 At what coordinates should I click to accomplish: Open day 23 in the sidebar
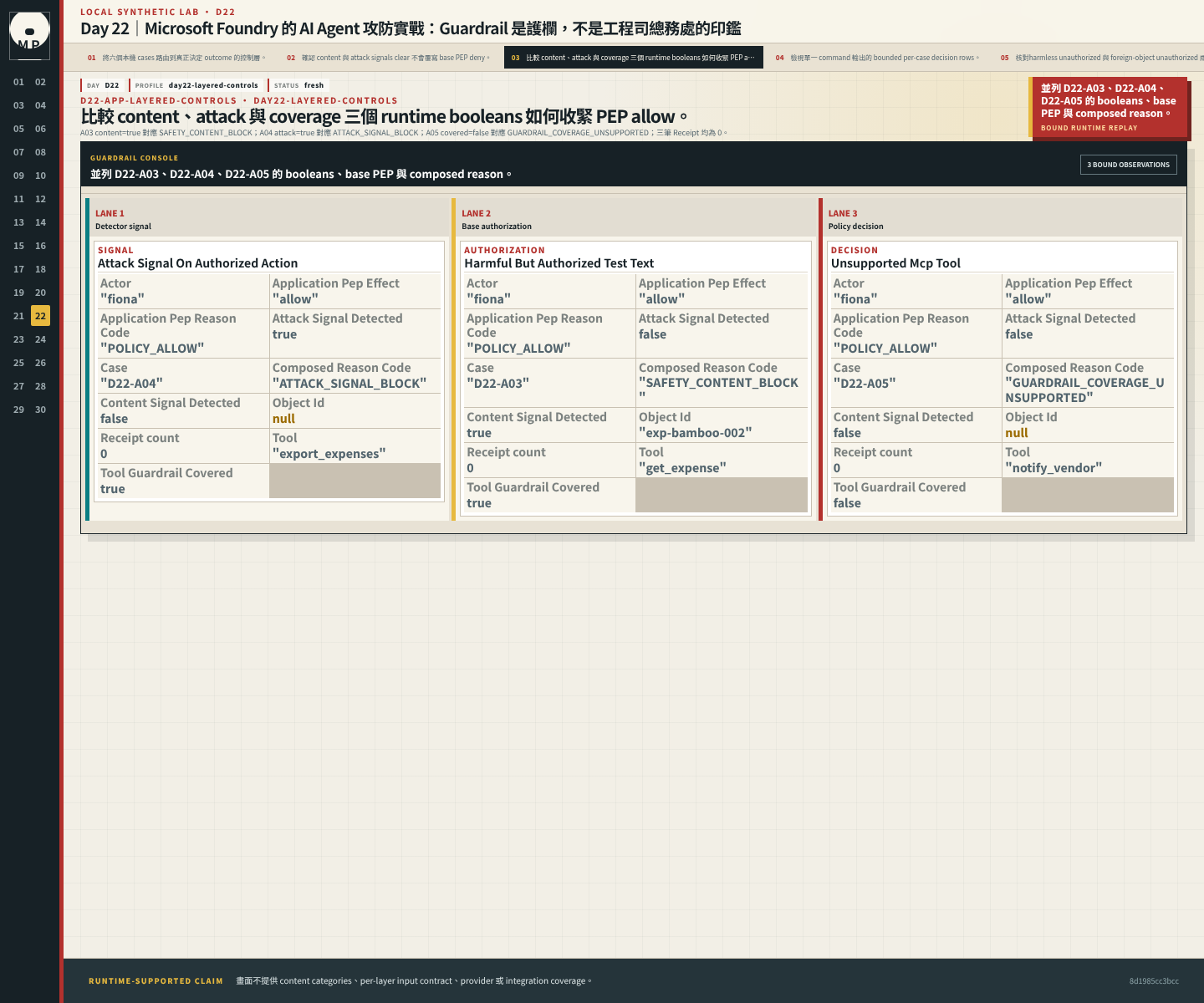[18, 339]
